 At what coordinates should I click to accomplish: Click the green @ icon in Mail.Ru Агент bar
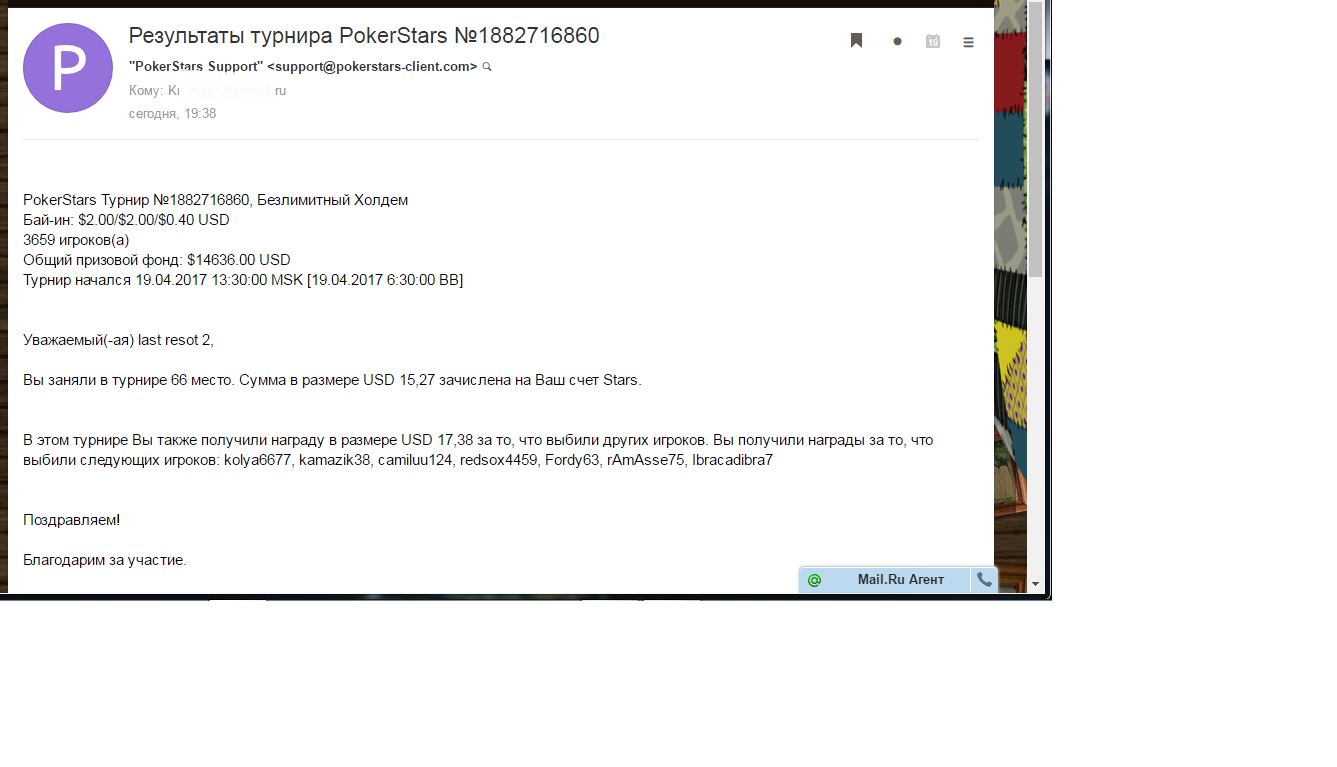click(814, 580)
